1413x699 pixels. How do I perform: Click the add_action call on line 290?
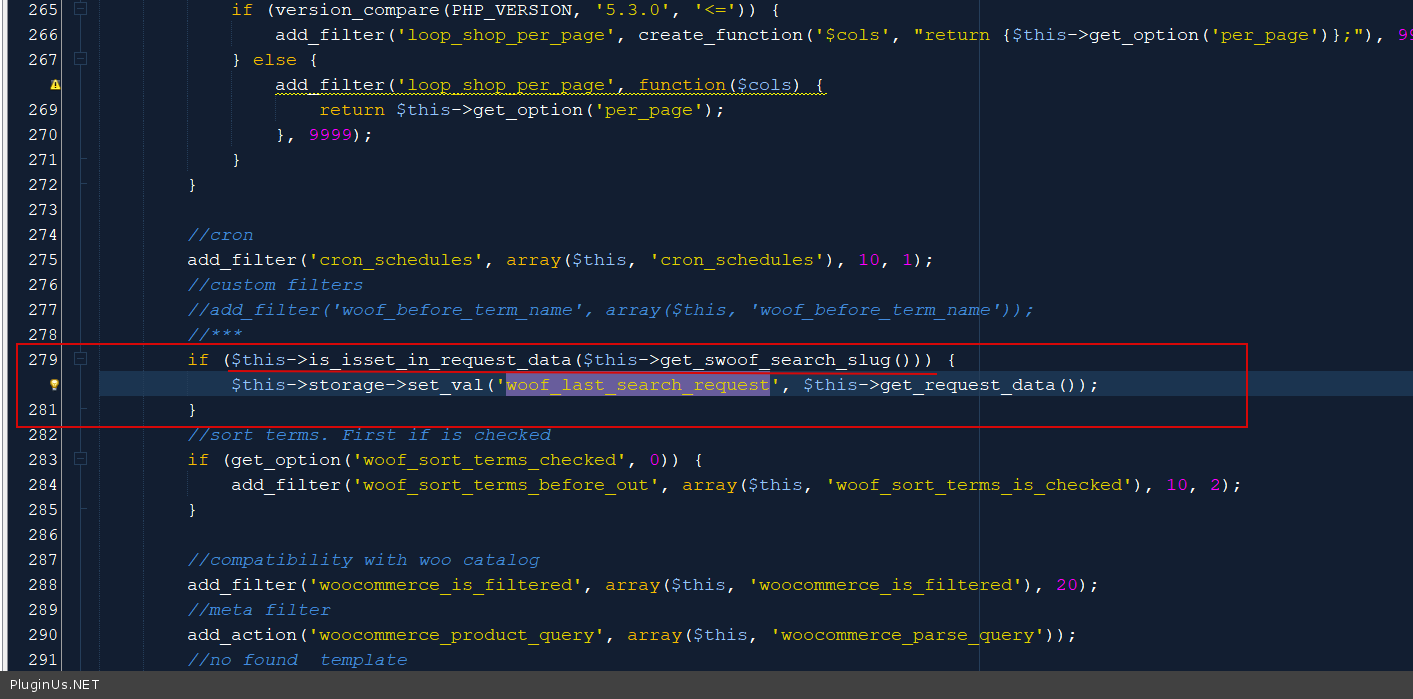pos(242,635)
